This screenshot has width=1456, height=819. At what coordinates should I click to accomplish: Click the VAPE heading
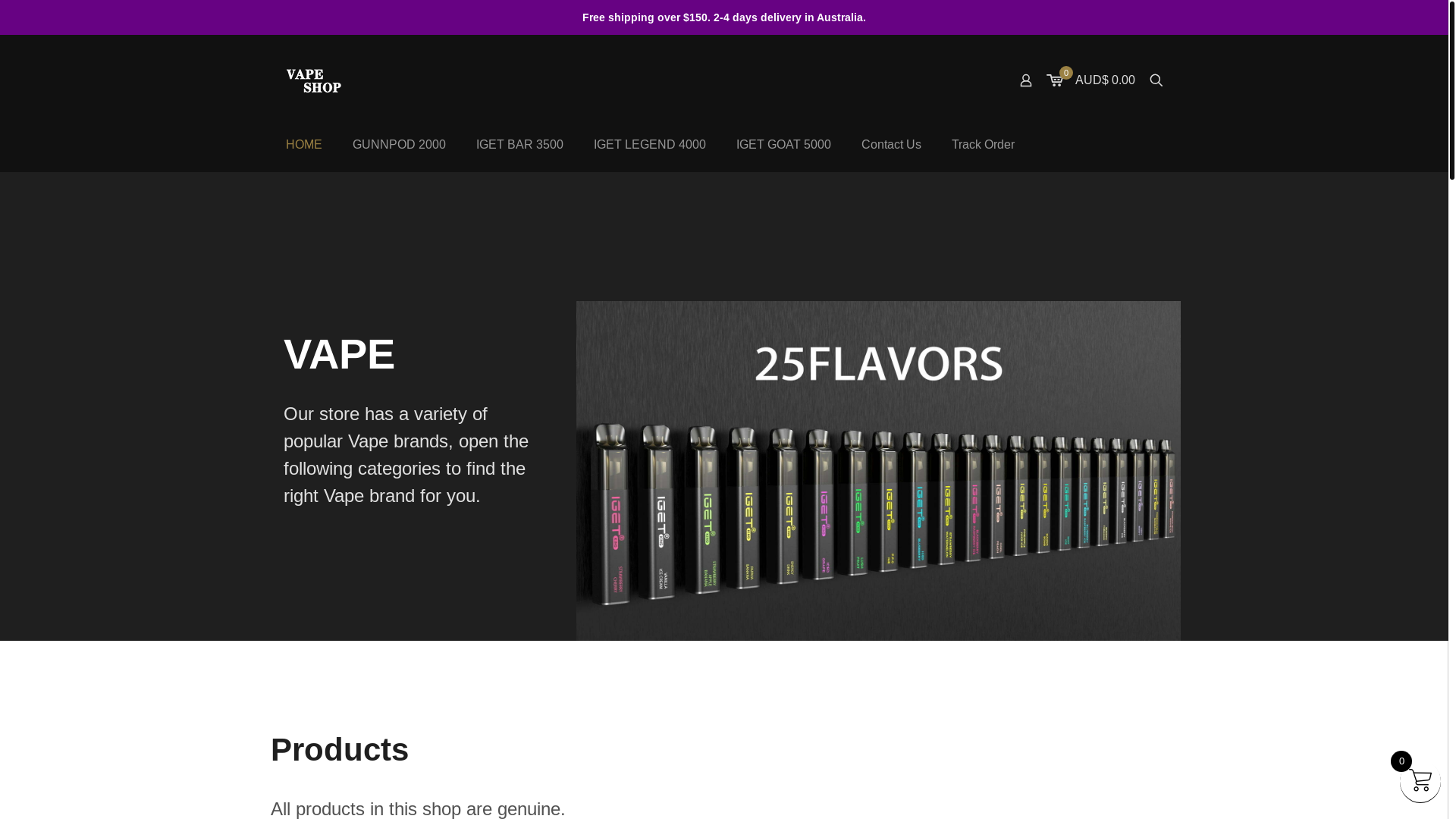tap(339, 354)
